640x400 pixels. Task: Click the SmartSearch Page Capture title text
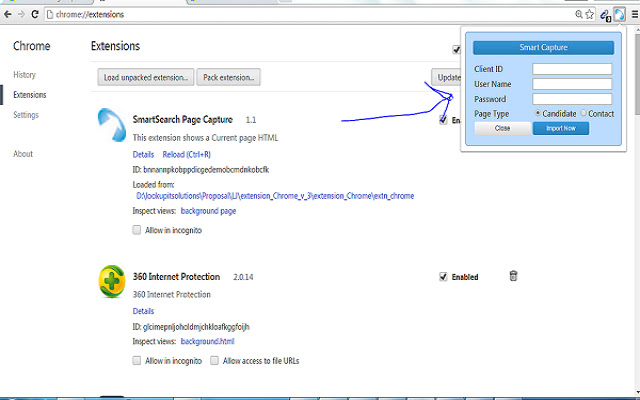click(182, 120)
